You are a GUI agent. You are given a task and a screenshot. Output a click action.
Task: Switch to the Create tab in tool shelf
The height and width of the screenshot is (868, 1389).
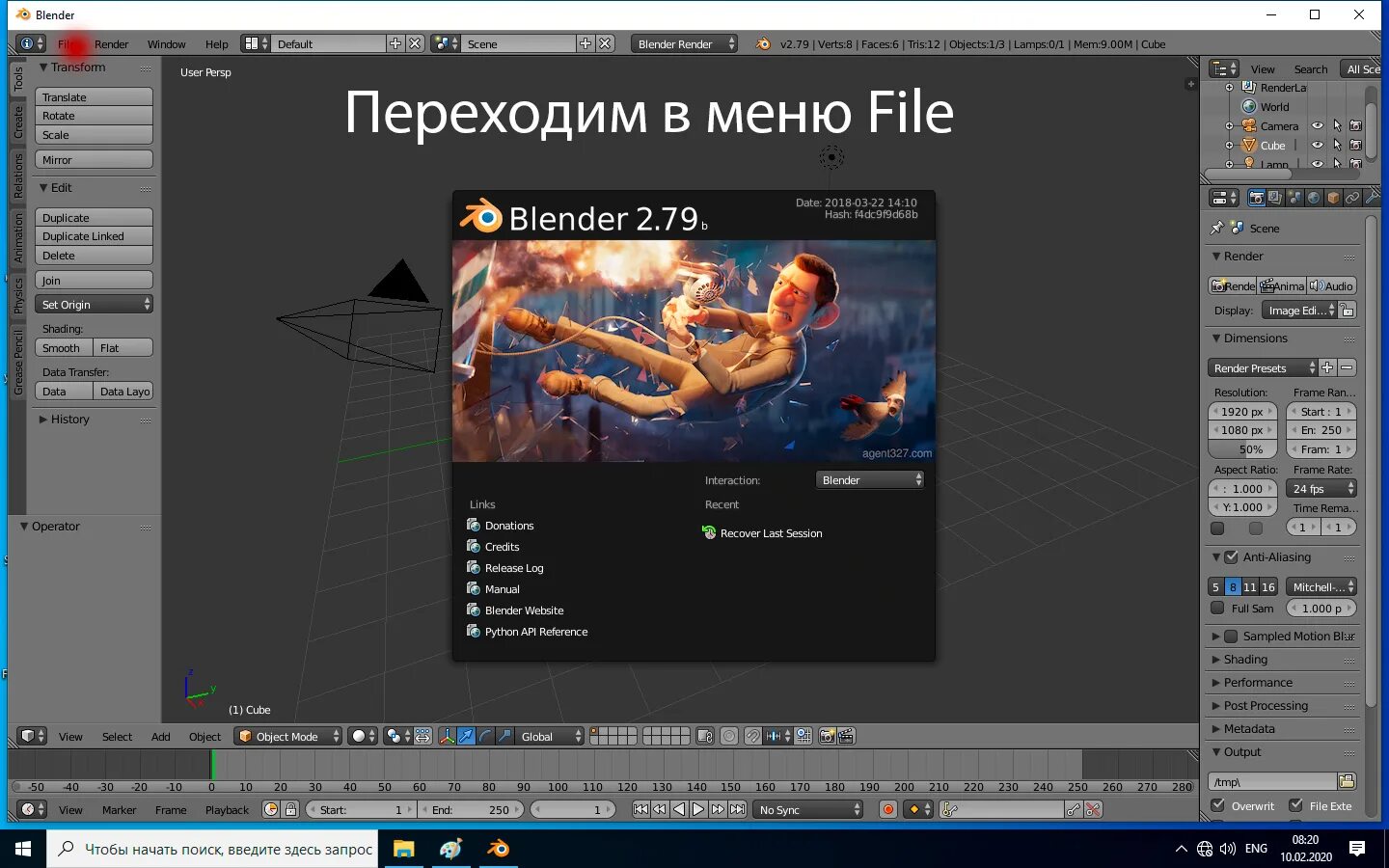click(17, 122)
